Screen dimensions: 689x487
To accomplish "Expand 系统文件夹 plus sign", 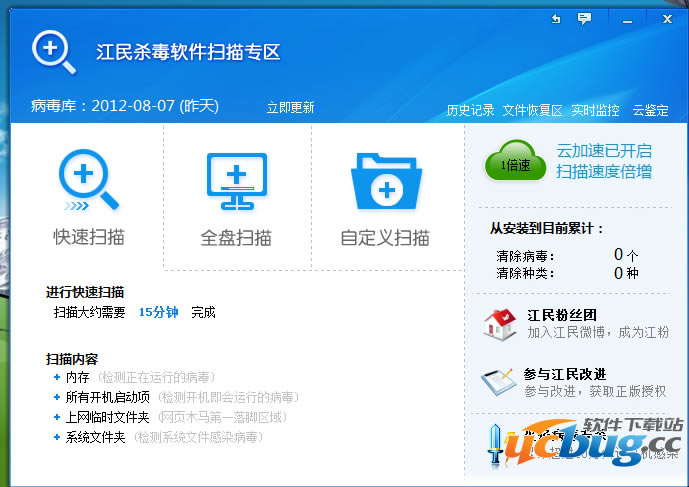I will [x=57, y=437].
